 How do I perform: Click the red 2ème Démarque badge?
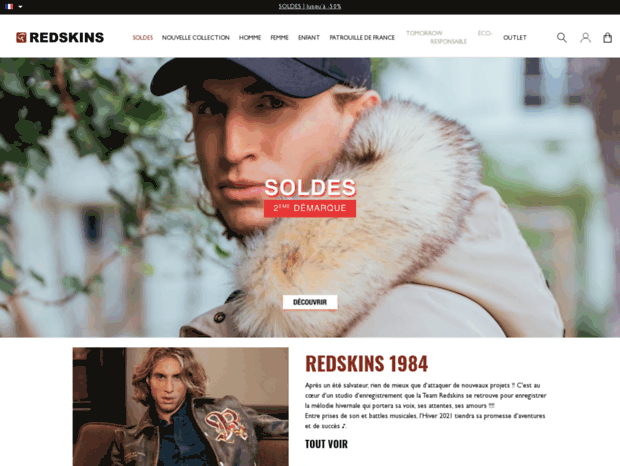click(x=310, y=208)
